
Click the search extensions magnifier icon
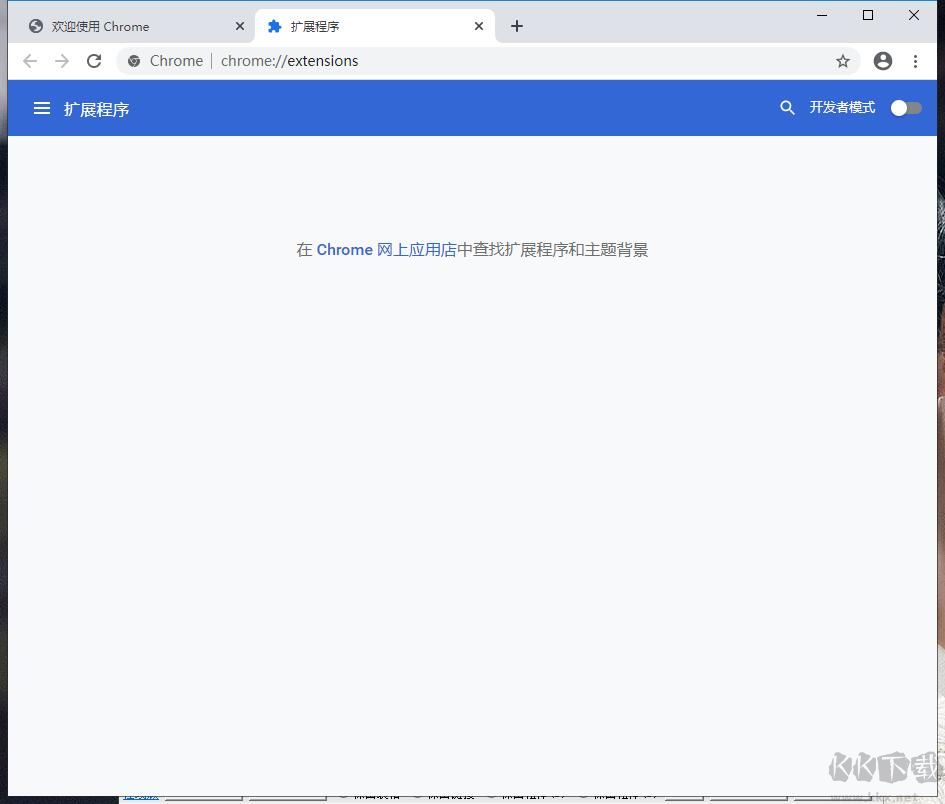tap(787, 108)
